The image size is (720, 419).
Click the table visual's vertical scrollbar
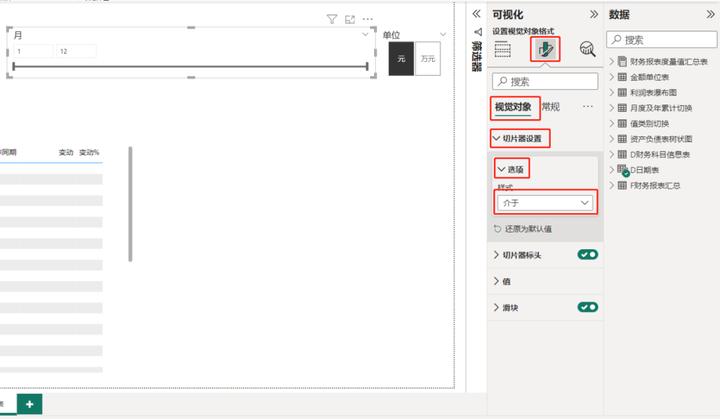pyautogui.click(x=130, y=204)
